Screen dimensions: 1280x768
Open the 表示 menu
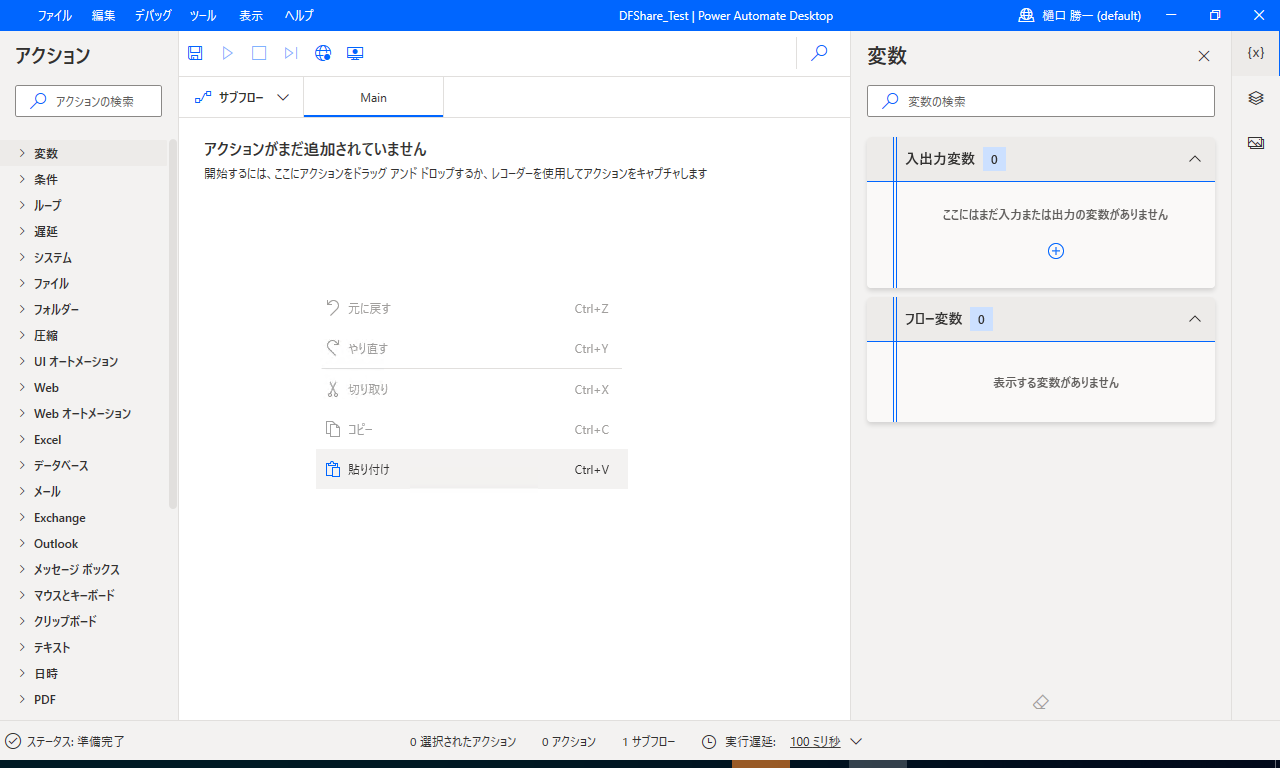click(251, 15)
